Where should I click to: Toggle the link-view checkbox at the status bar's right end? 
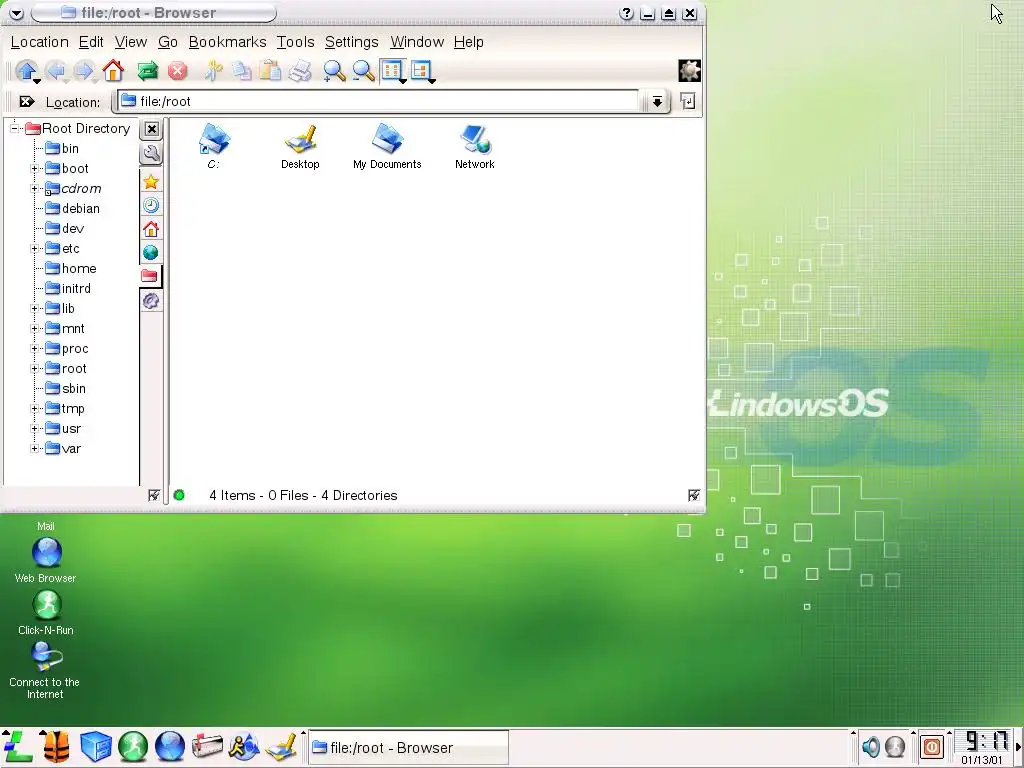[694, 496]
